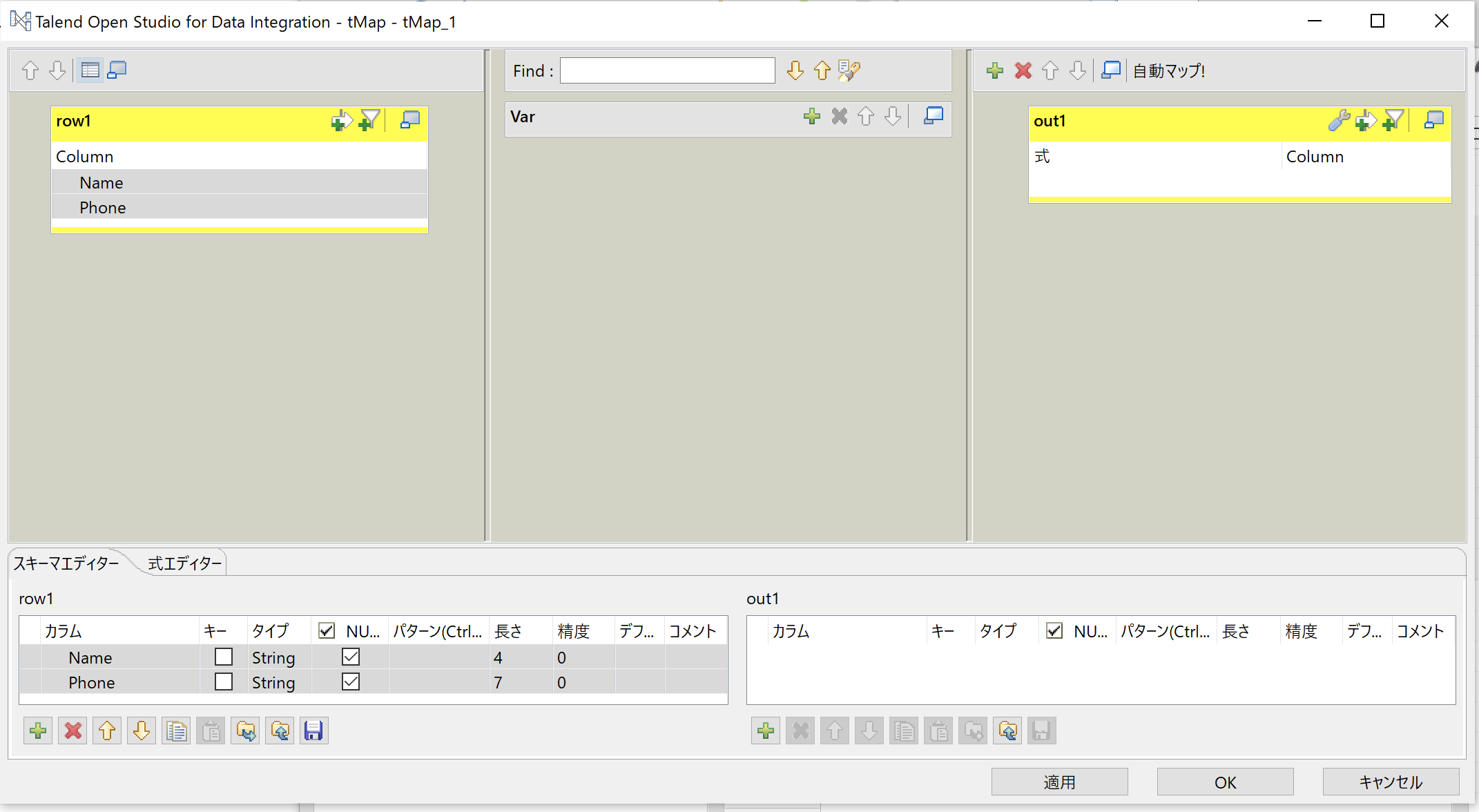1479x812 pixels.
Task: Click the 自動マップ! auto-map button
Action: (1168, 70)
